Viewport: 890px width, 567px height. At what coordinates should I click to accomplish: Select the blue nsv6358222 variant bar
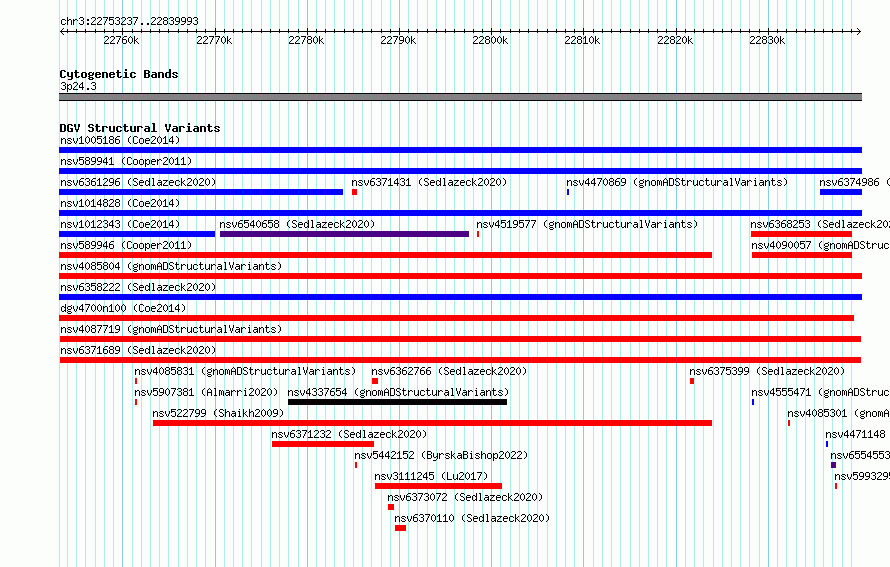click(460, 297)
